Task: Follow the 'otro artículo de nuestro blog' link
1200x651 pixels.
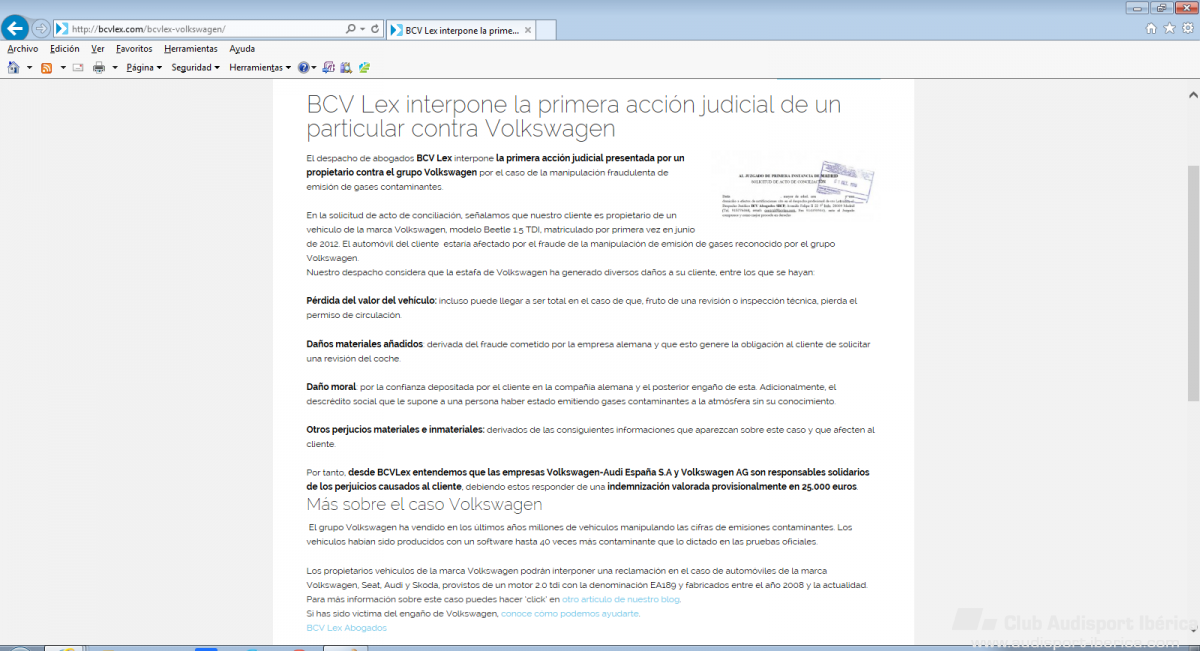Action: coord(620,599)
